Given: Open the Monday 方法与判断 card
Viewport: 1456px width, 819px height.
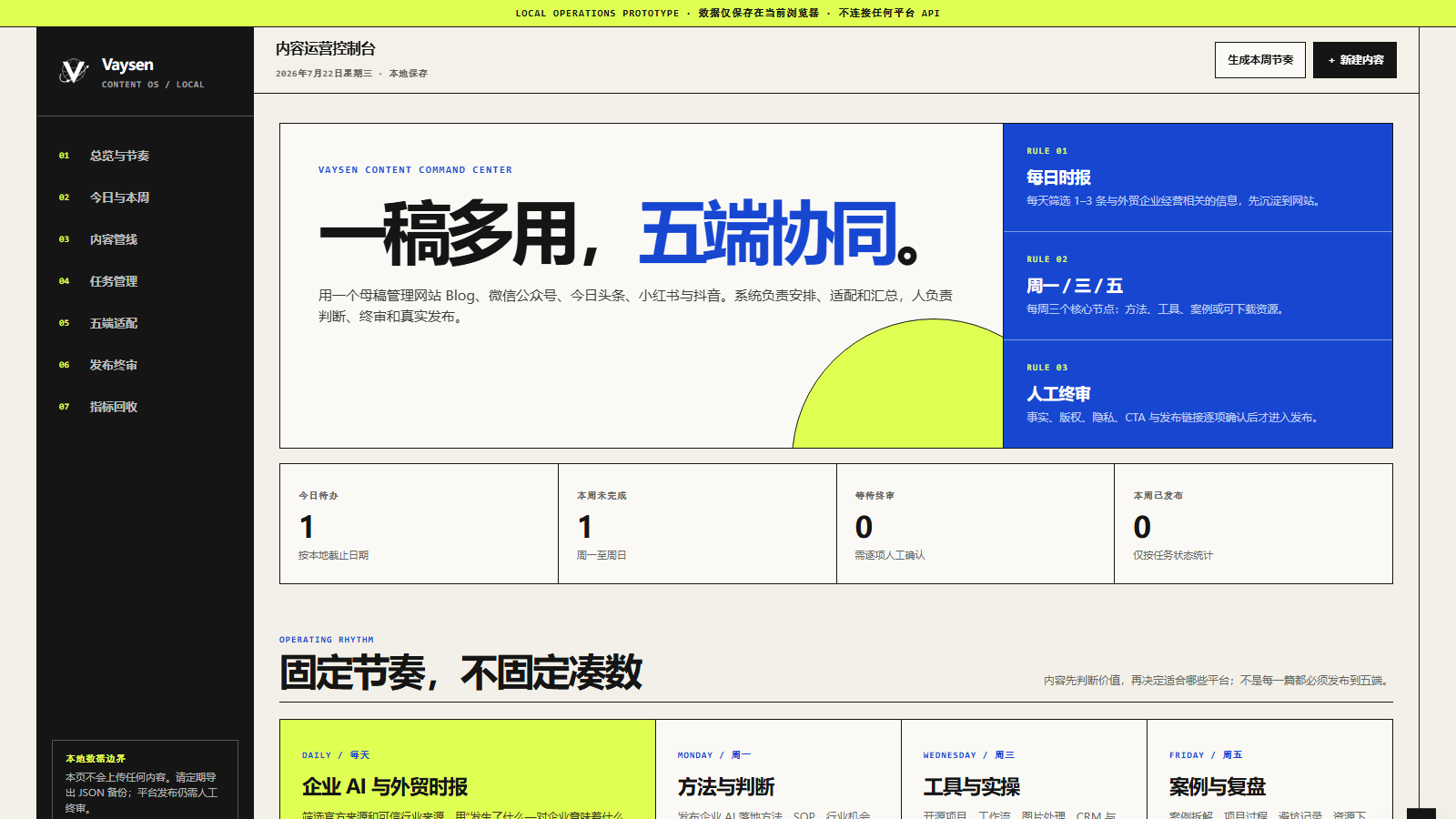Looking at the screenshot, I should (x=779, y=770).
